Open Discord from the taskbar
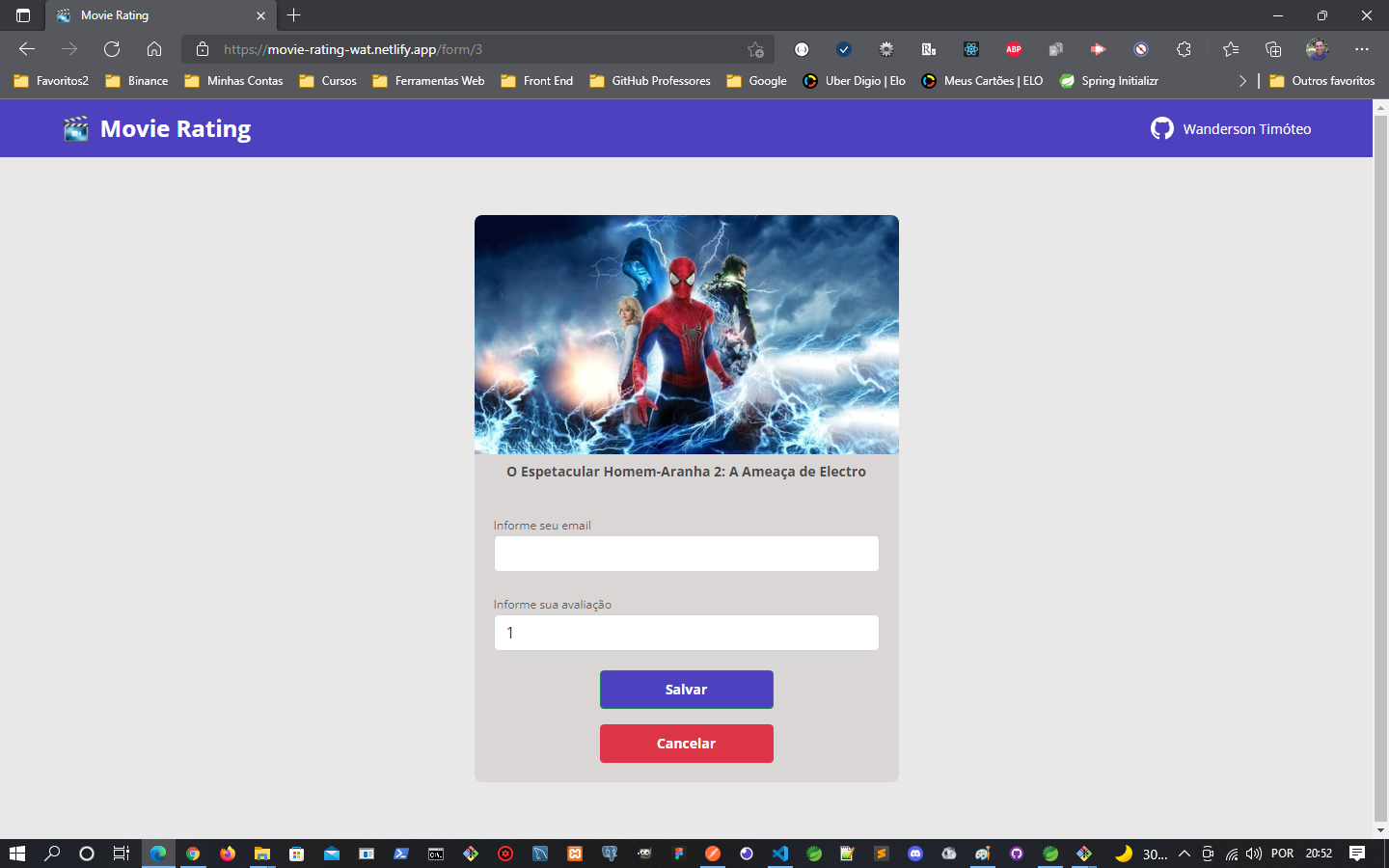1389x868 pixels. (x=915, y=854)
